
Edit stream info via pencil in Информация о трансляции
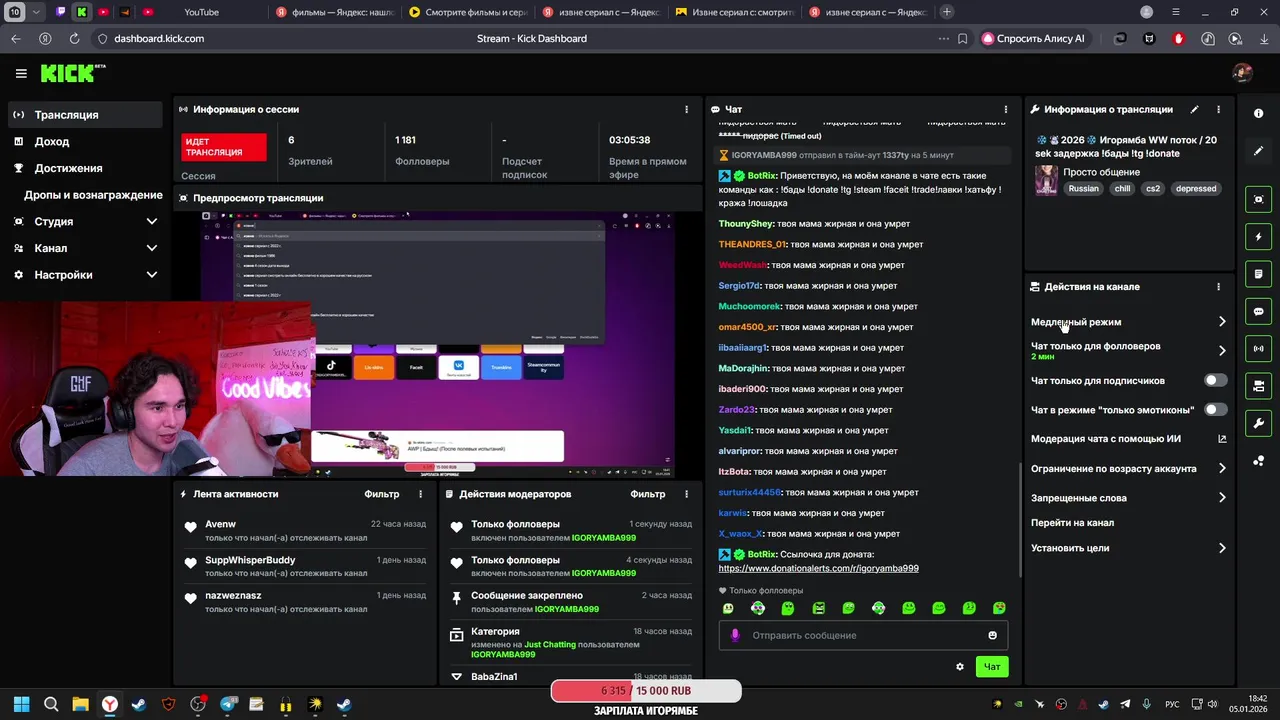(x=1194, y=109)
